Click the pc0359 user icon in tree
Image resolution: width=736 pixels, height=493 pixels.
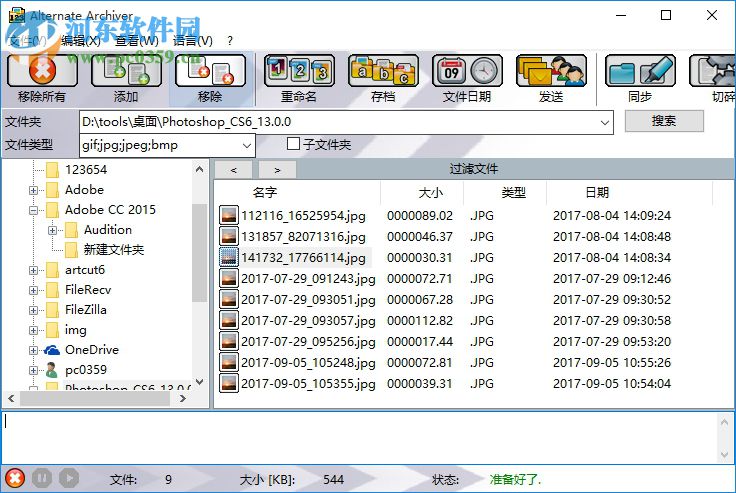point(52,370)
